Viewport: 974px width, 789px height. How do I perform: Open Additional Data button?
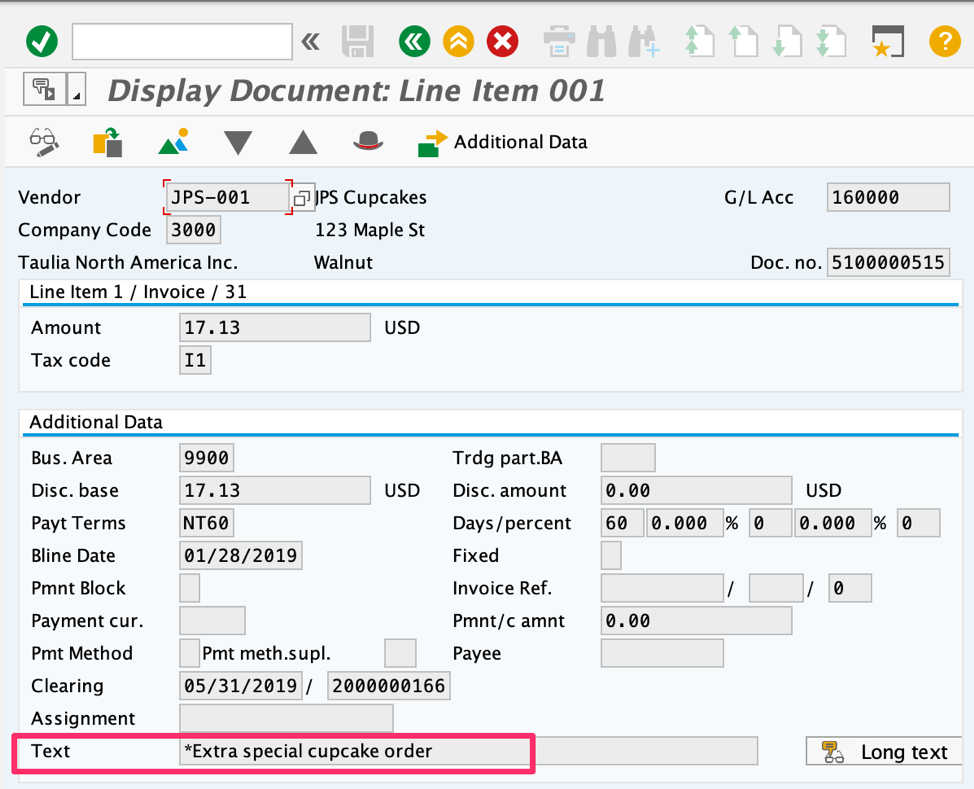[503, 142]
